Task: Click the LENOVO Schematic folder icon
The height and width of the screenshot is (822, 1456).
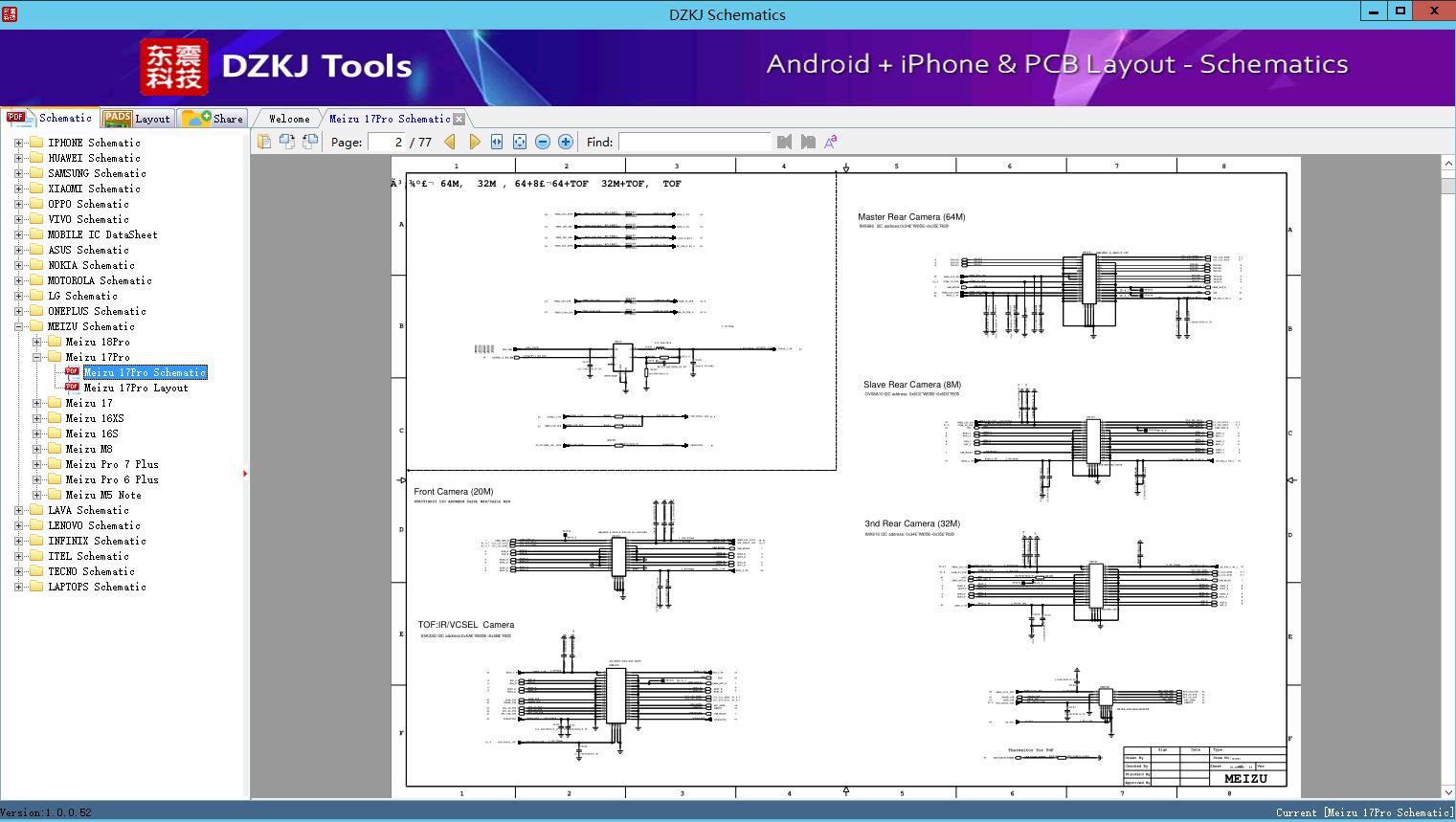Action: (x=36, y=525)
